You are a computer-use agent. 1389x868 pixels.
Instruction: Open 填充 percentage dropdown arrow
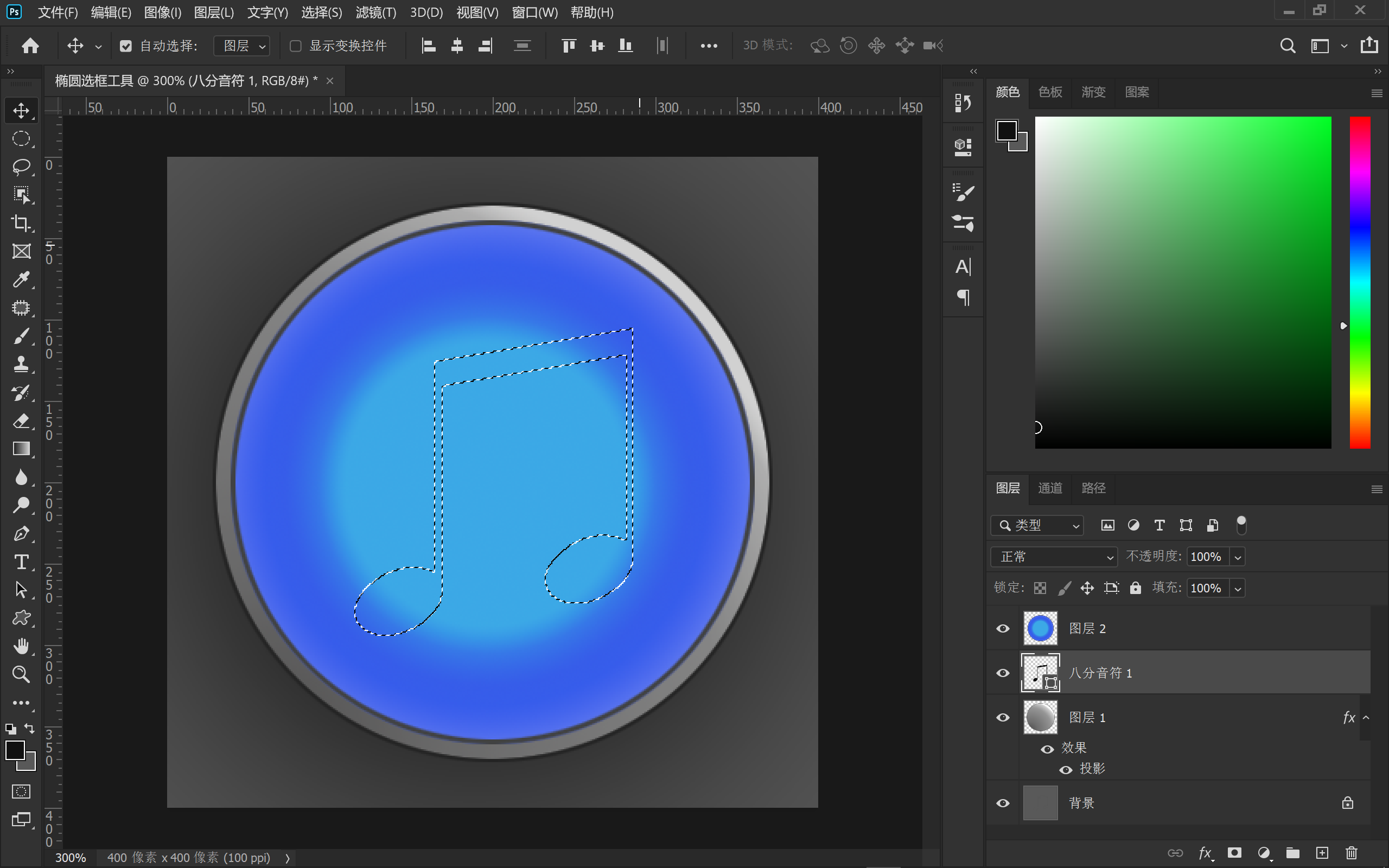1238,589
